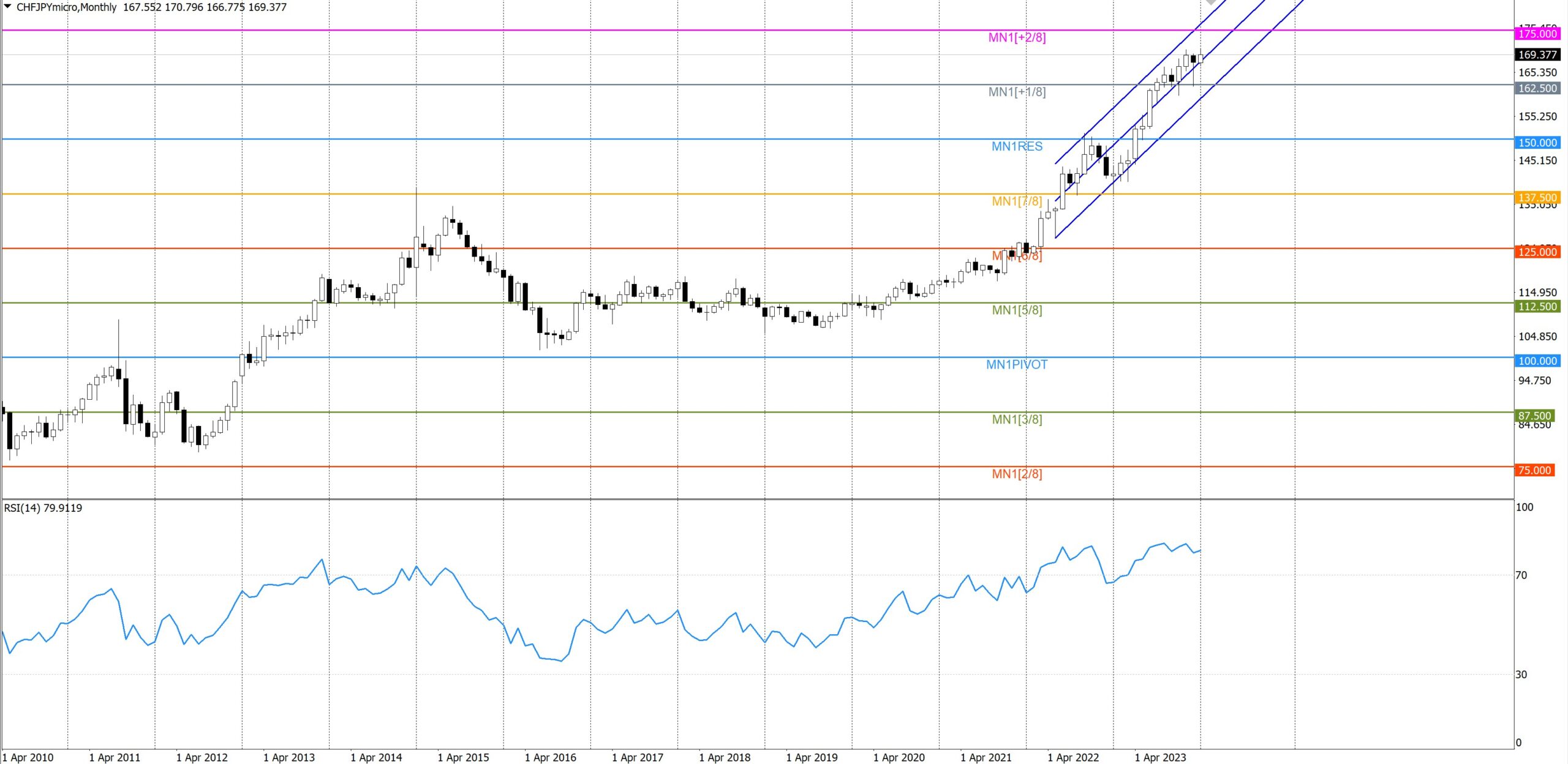Click the red 125.000 price tag
Image resolution: width=1568 pixels, height=764 pixels.
(x=1537, y=252)
